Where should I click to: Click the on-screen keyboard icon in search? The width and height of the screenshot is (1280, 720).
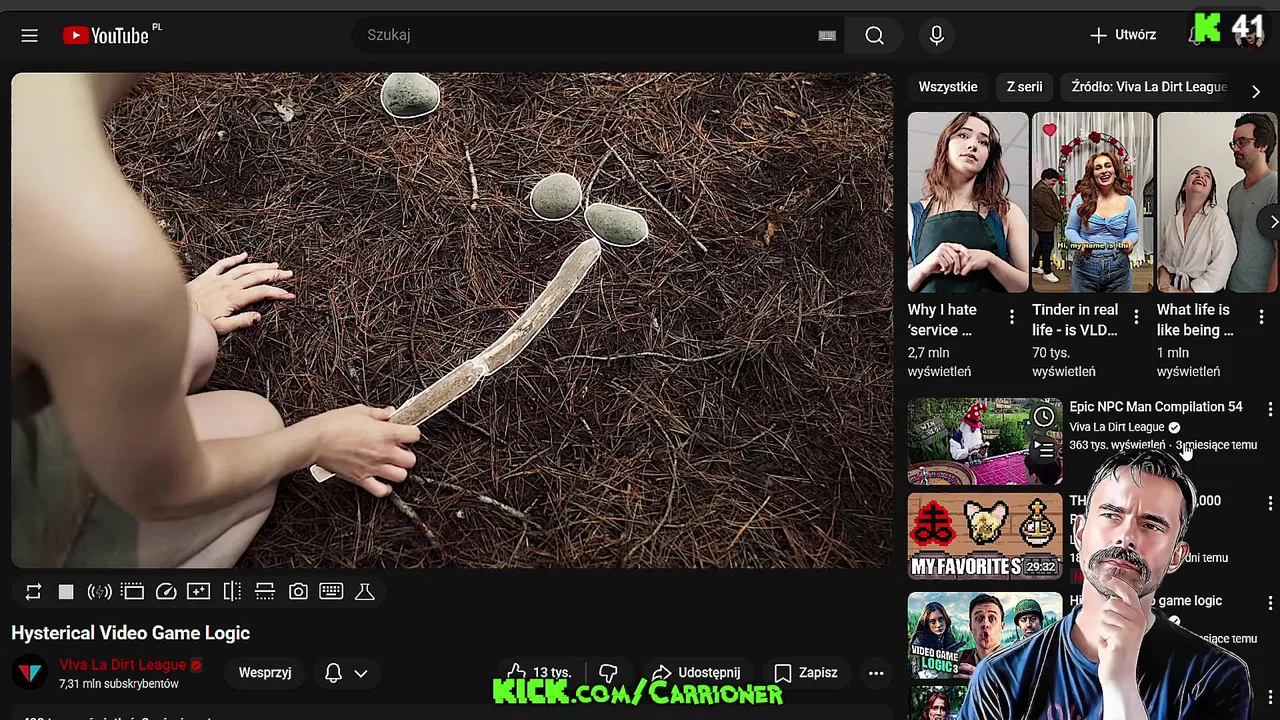pyautogui.click(x=827, y=35)
